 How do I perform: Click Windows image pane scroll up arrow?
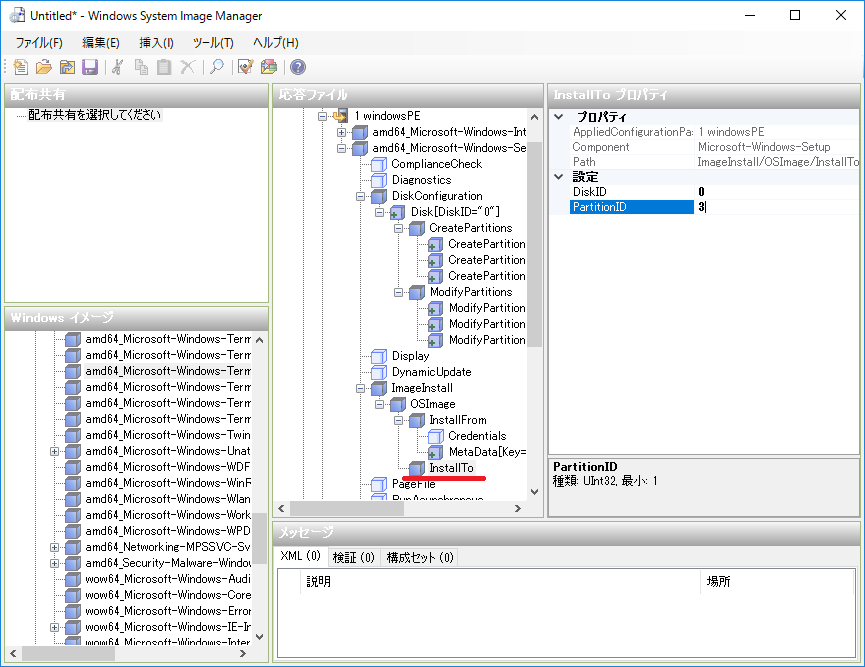tap(259, 340)
